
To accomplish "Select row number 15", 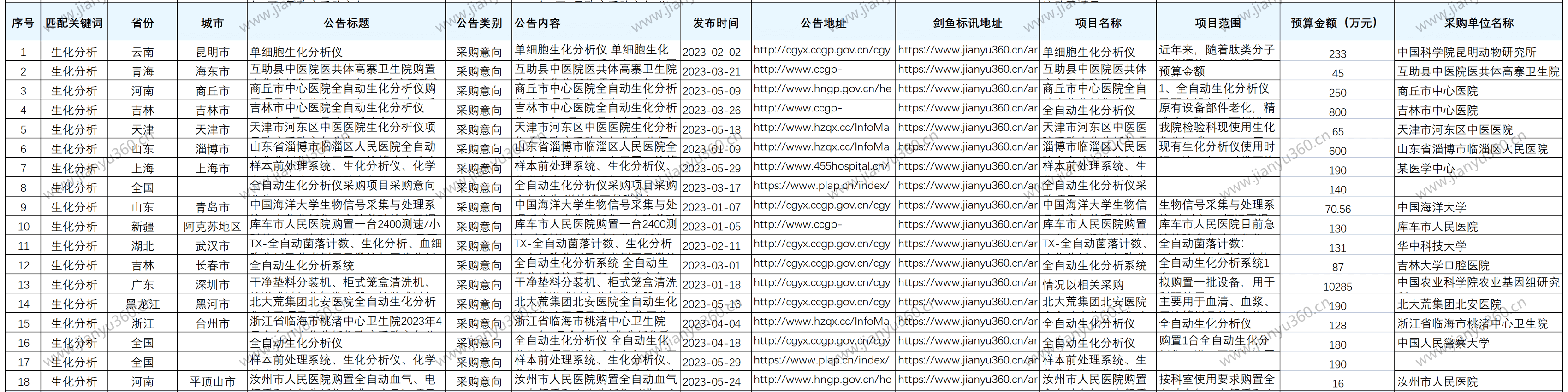I will [23, 324].
